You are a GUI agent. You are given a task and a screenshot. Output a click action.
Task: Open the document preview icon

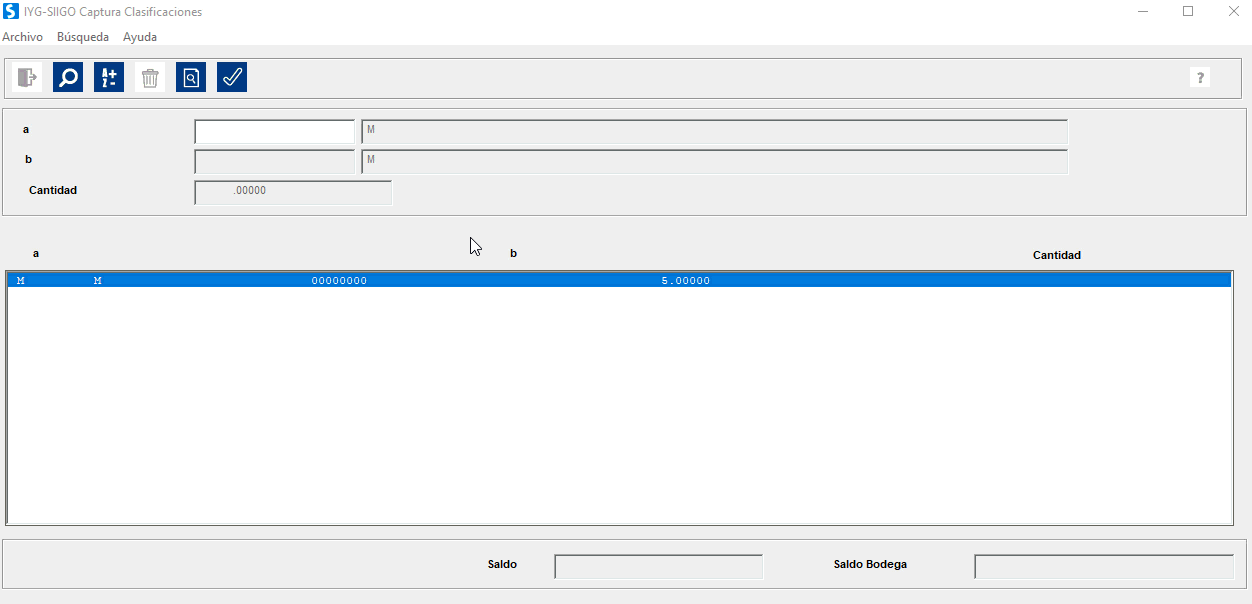pyautogui.click(x=191, y=77)
